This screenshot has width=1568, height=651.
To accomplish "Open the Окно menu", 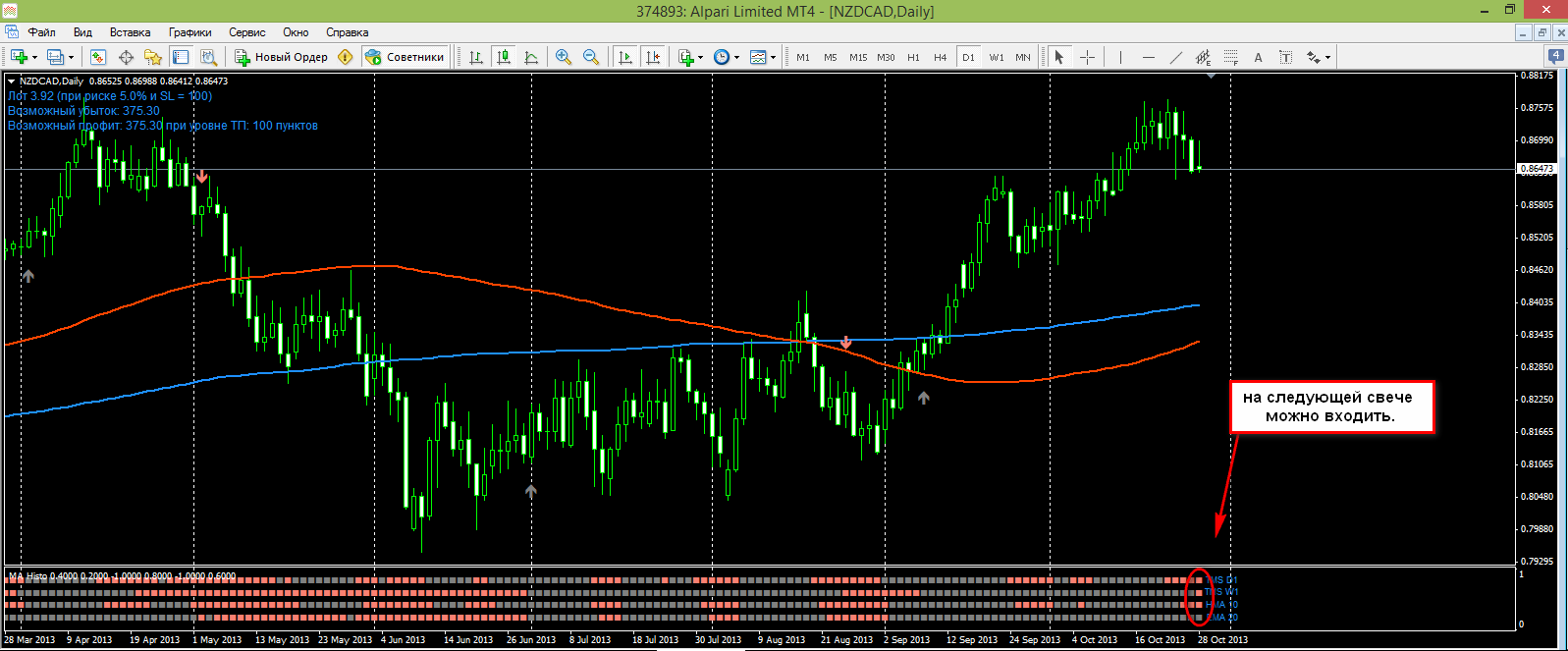I will [296, 32].
